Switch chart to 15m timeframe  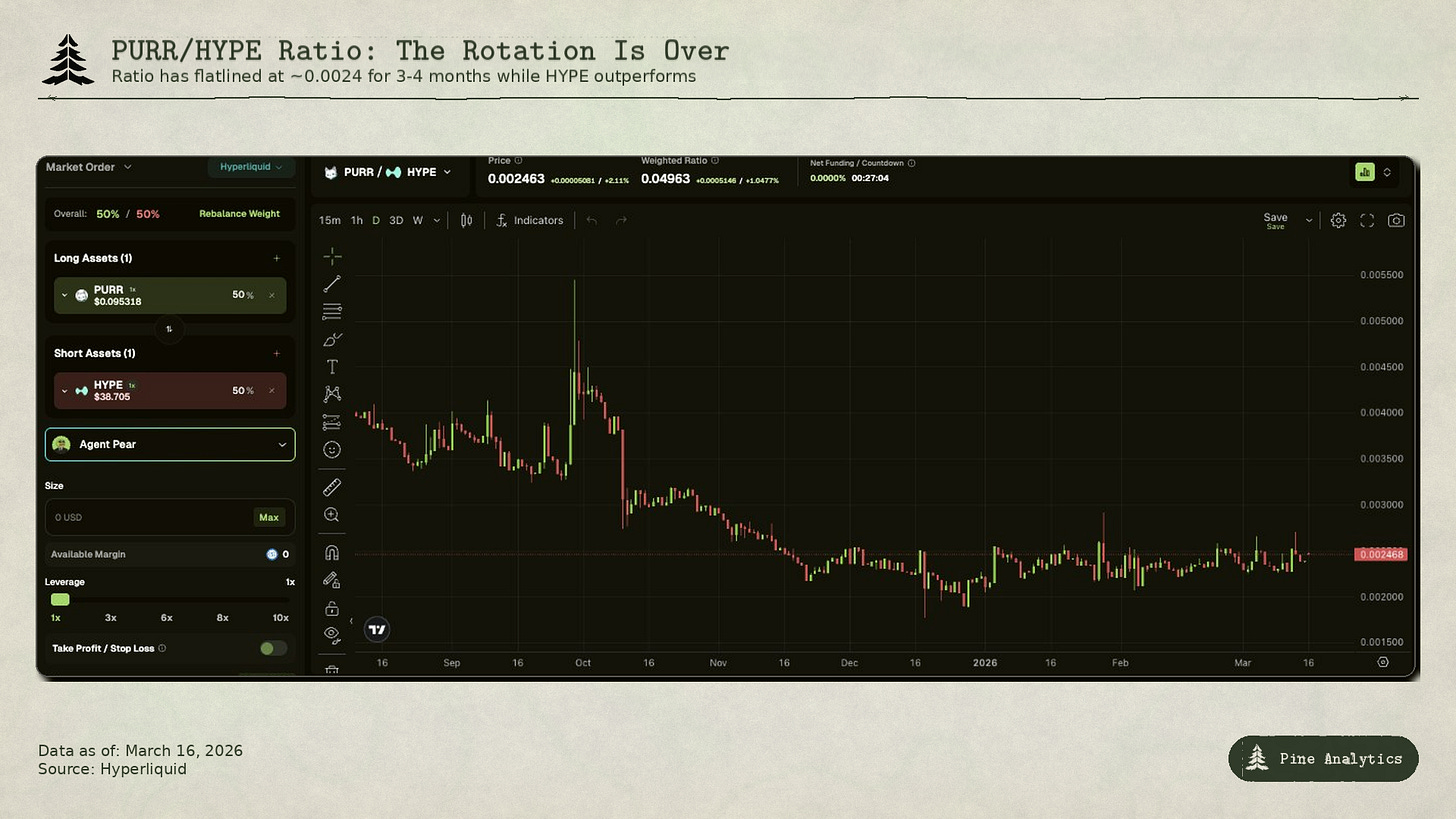(330, 220)
